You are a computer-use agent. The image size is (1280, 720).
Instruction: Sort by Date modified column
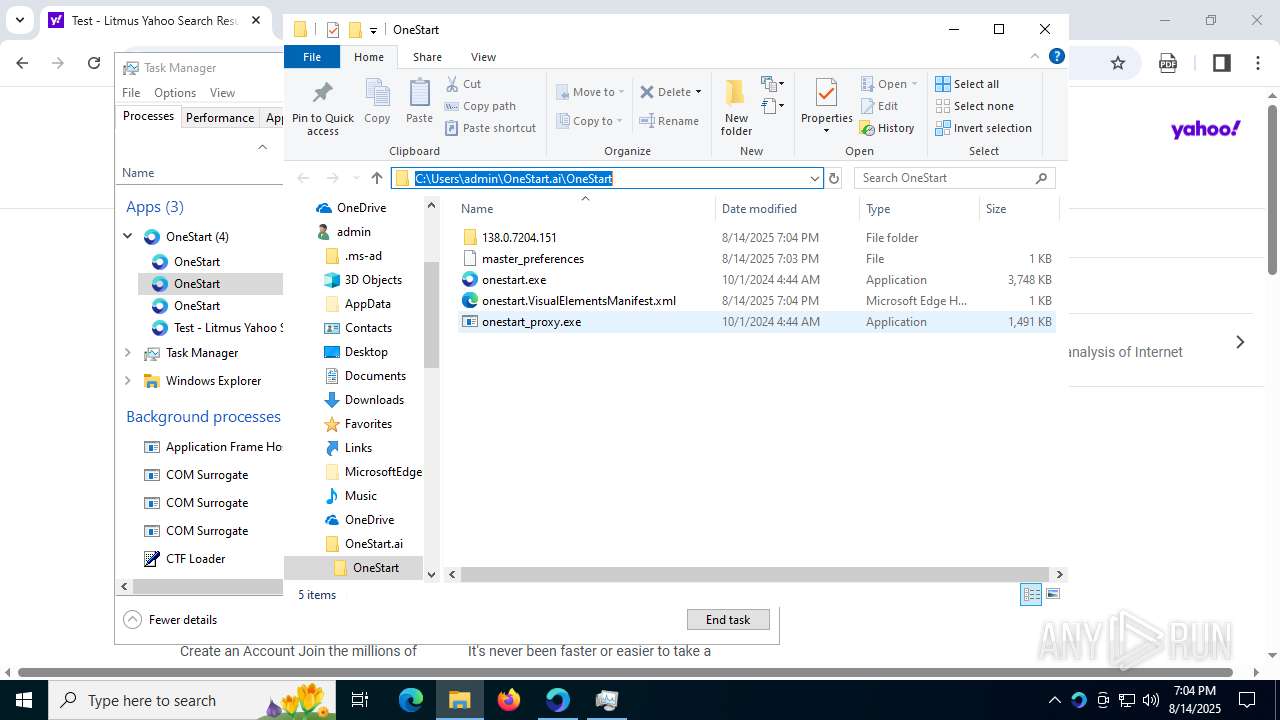click(x=787, y=209)
